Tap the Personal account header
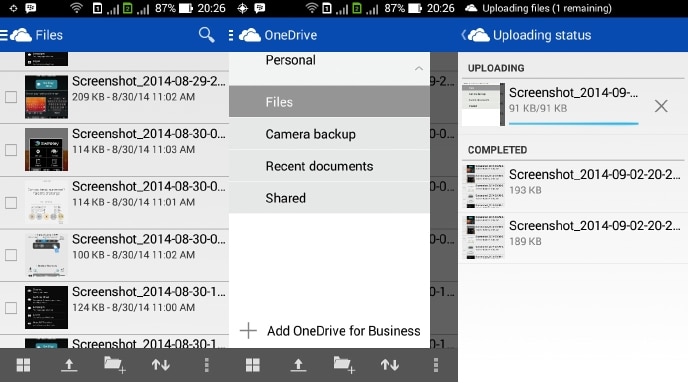688x383 pixels. pos(329,68)
